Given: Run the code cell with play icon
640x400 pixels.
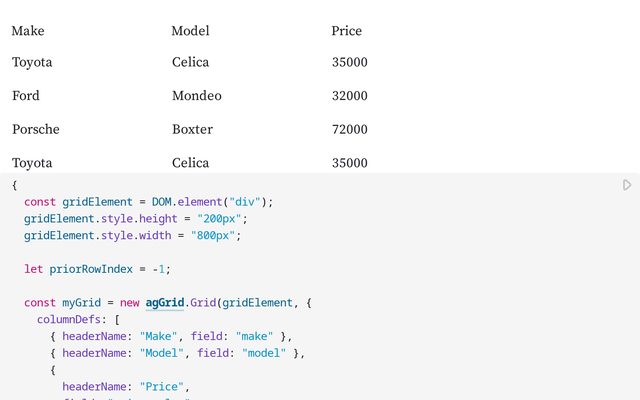Looking at the screenshot, I should pyautogui.click(x=627, y=185).
